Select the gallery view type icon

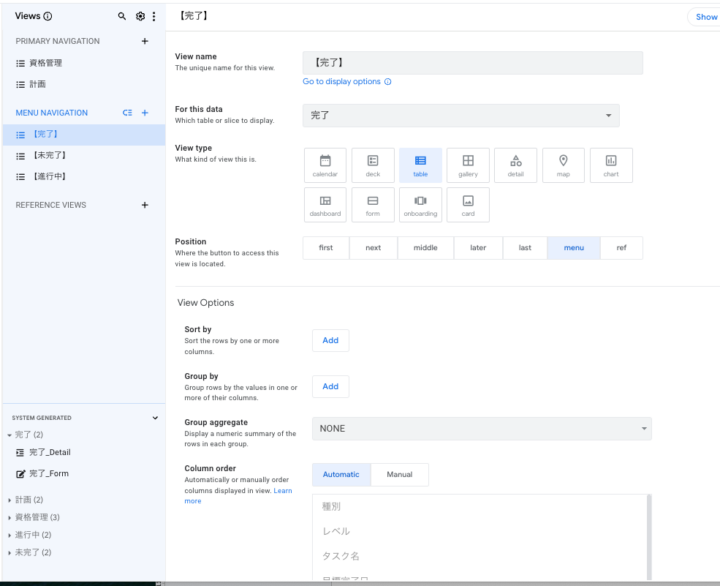468,165
